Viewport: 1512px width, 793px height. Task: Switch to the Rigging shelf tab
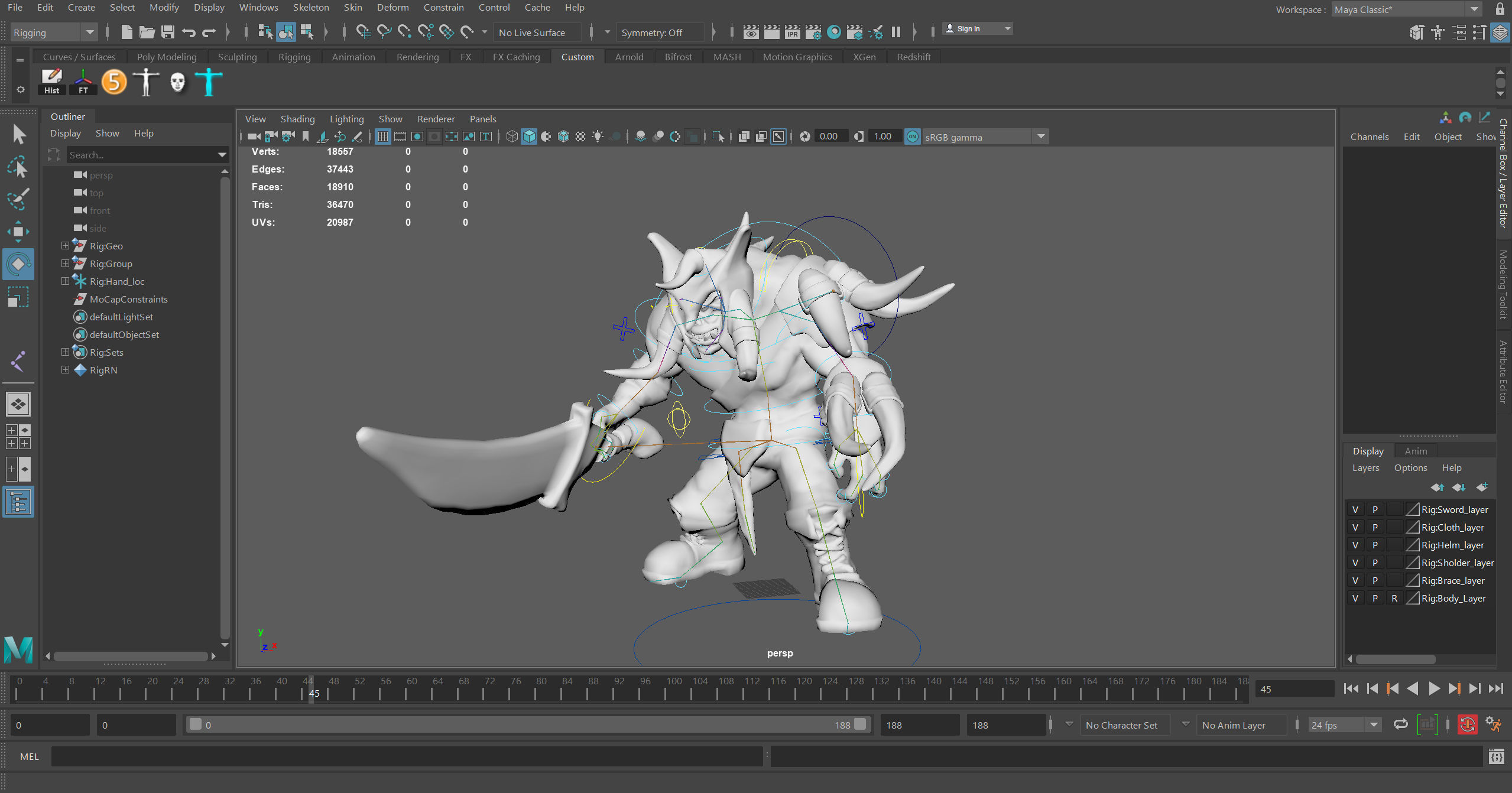pos(294,57)
